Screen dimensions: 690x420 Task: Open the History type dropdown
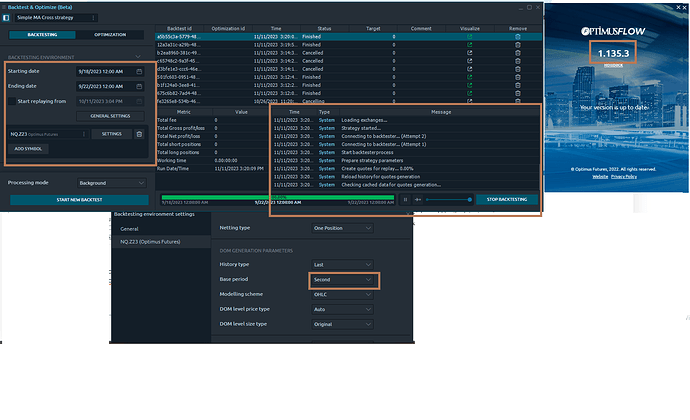342,265
